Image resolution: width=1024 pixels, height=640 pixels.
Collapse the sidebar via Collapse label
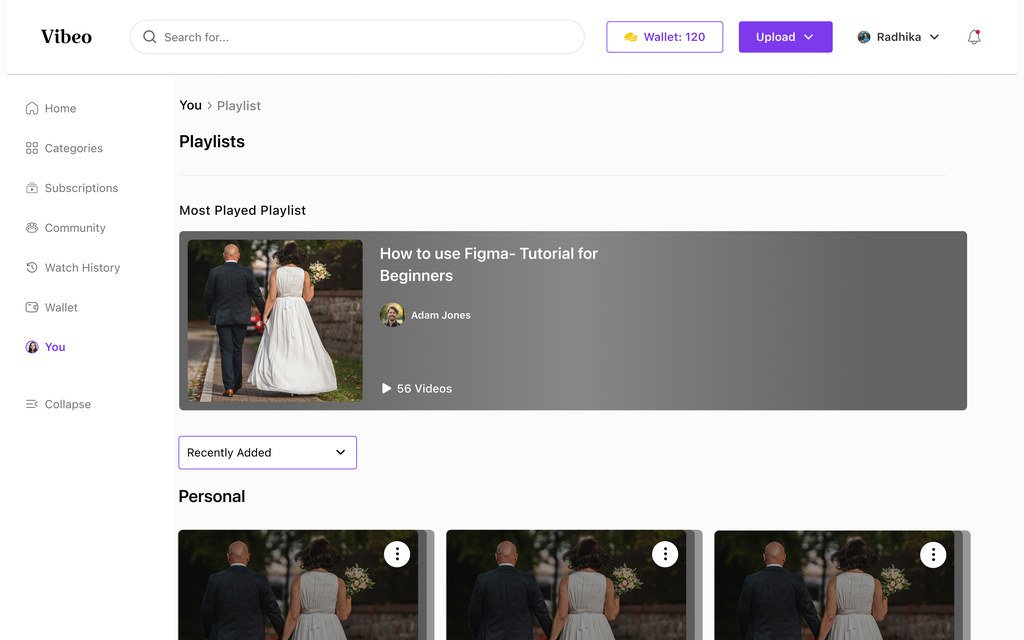(67, 404)
